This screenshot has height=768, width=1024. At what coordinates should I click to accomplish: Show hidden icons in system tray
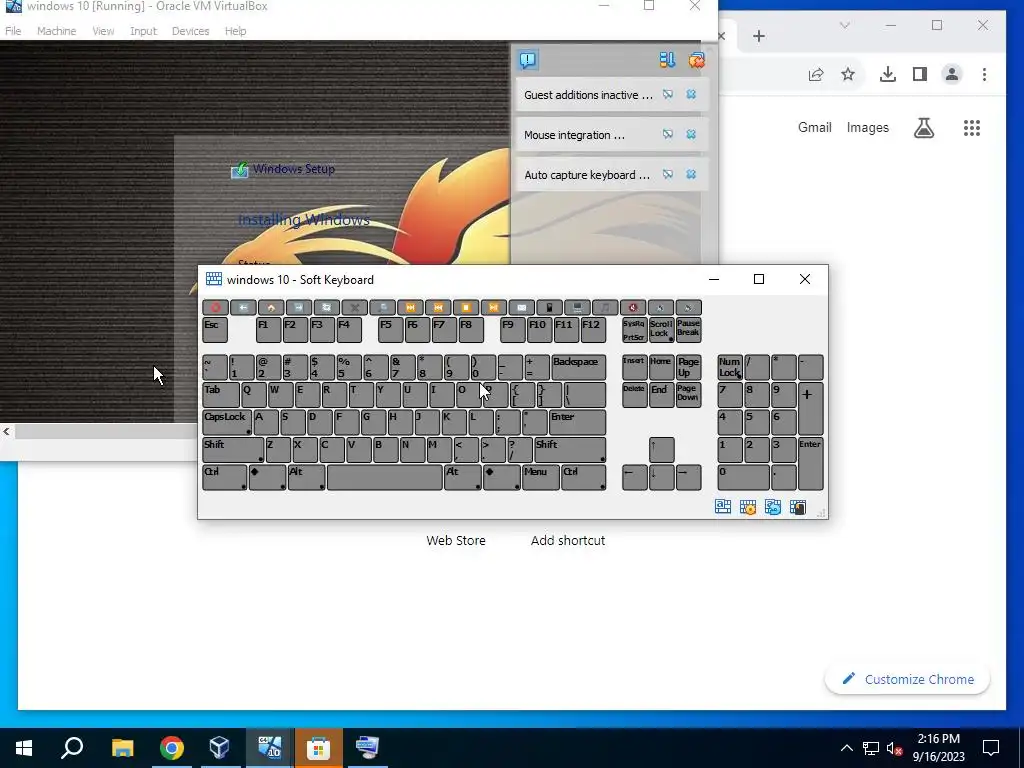coord(846,748)
